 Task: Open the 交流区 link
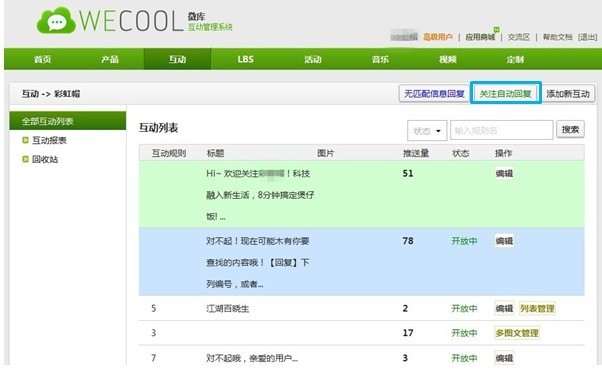click(x=519, y=37)
